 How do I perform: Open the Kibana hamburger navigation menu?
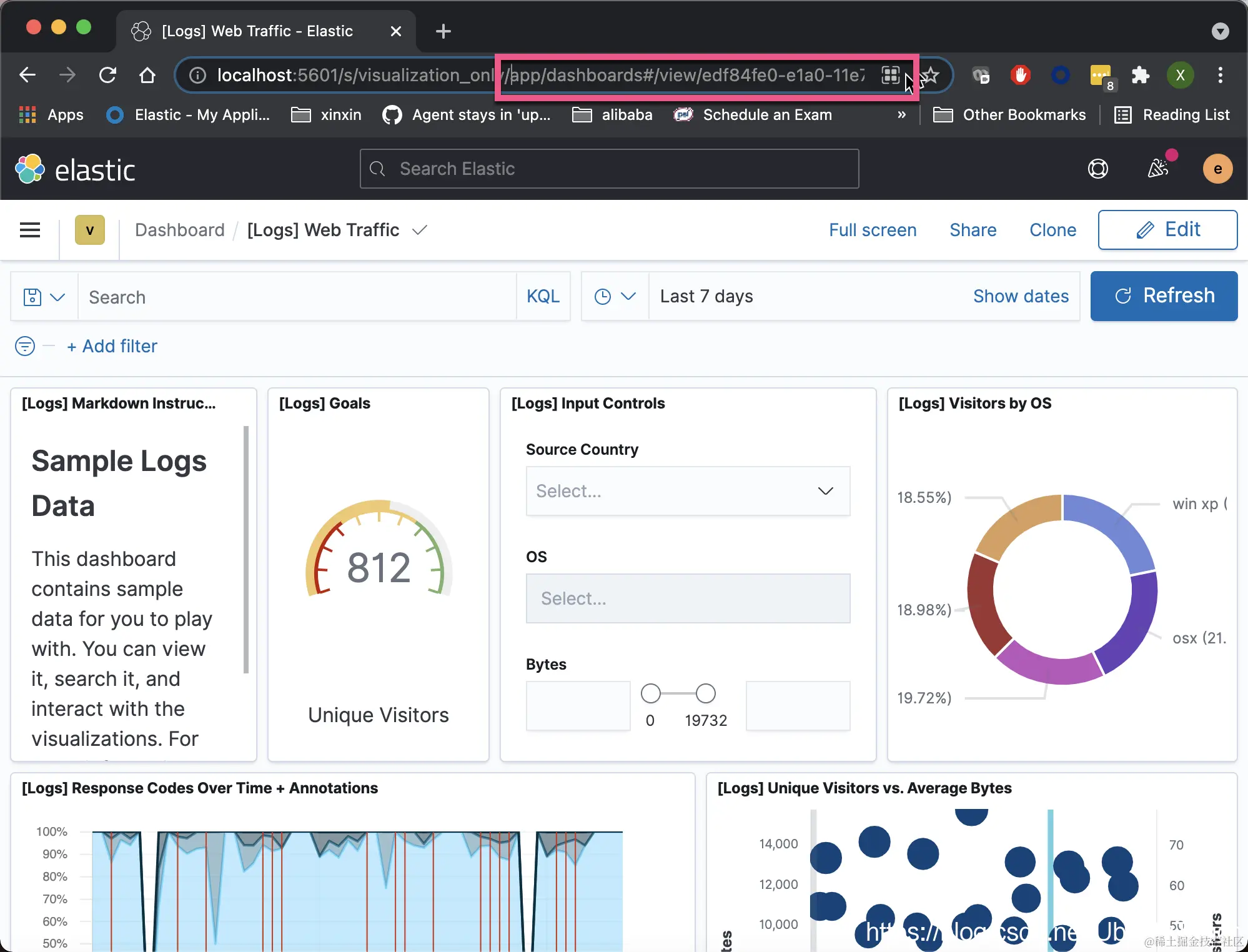[x=30, y=230]
